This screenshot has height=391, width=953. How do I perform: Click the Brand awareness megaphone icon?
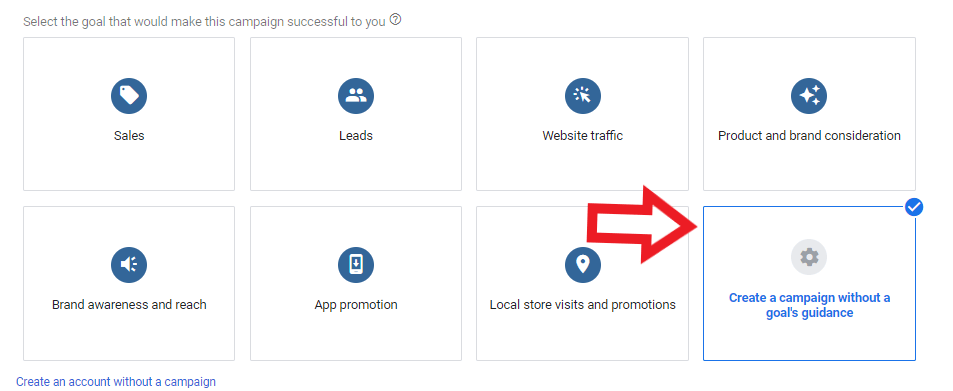pyautogui.click(x=129, y=265)
